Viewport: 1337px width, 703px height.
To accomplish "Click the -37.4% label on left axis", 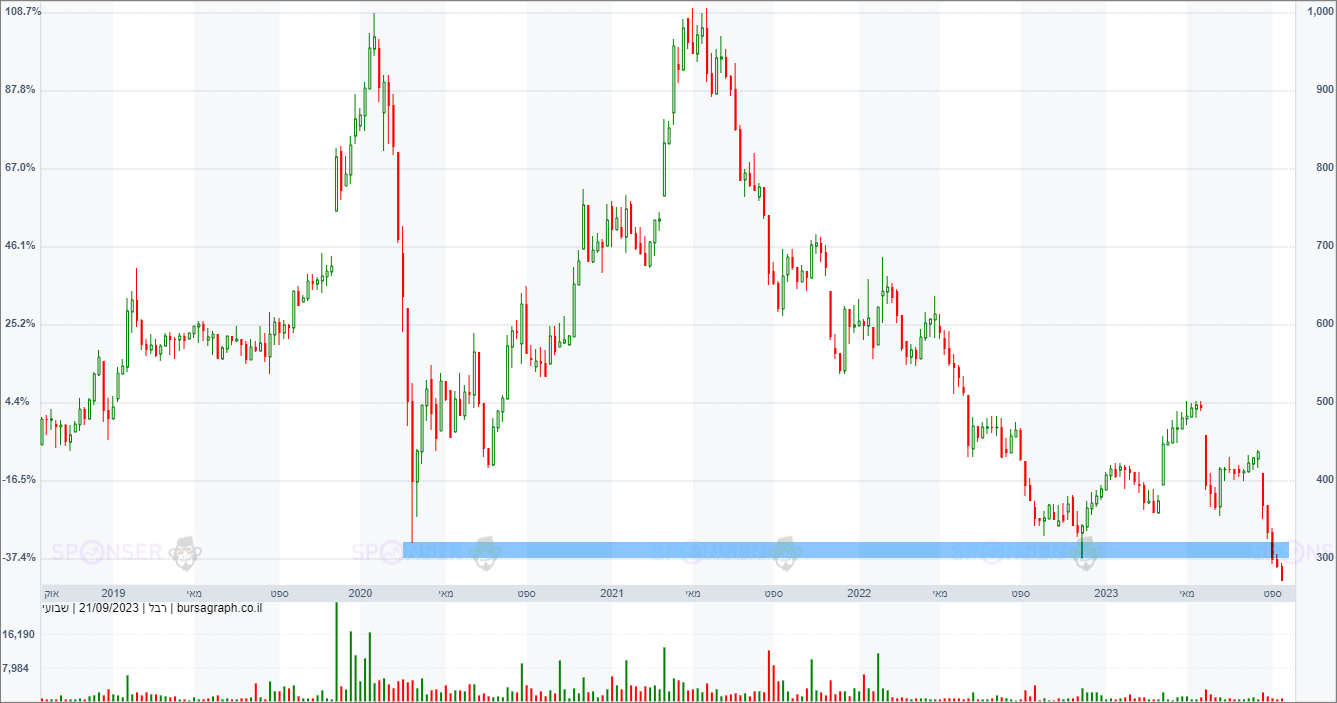I will pos(20,558).
